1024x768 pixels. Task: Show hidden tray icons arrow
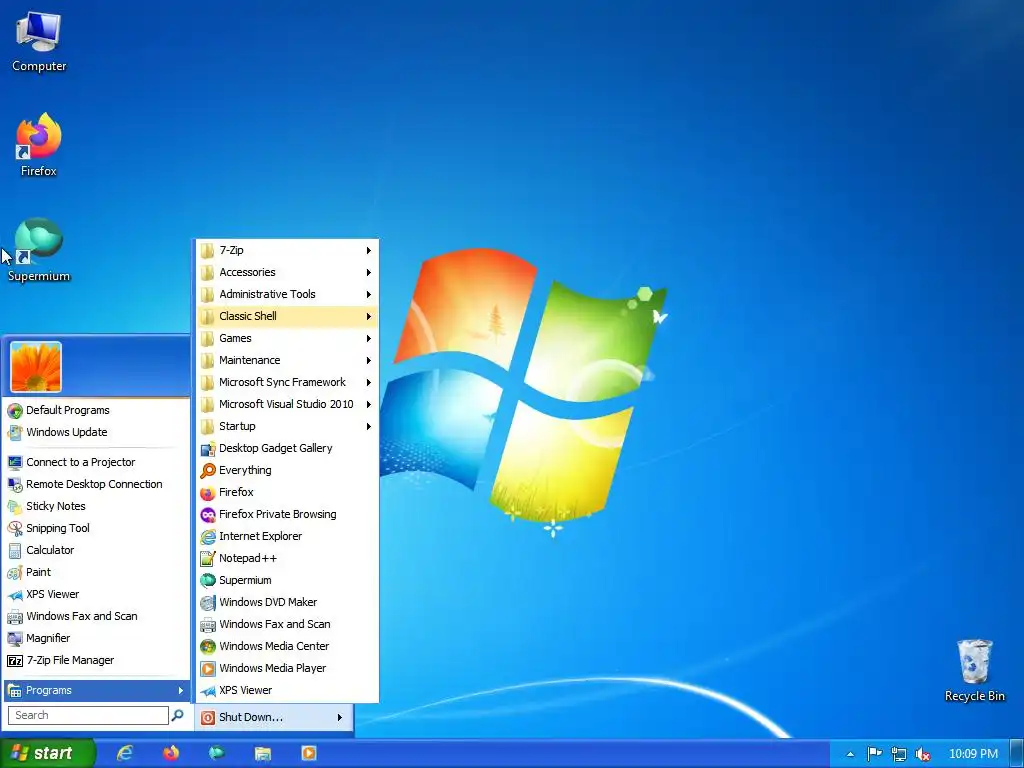click(x=850, y=754)
